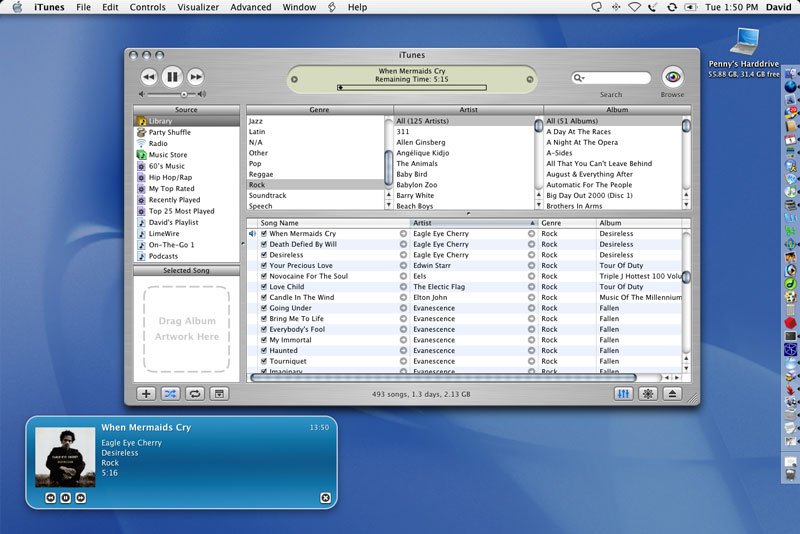Uncheck Bring Me To Life
Image resolution: width=800 pixels, height=534 pixels.
(x=264, y=319)
